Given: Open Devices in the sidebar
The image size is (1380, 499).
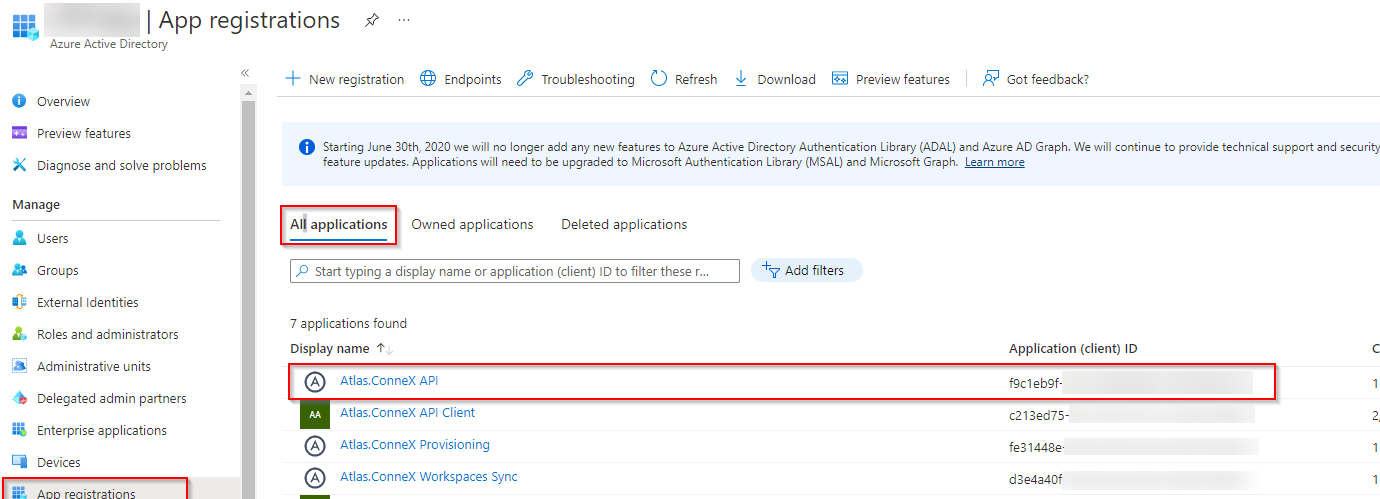Looking at the screenshot, I should [59, 462].
